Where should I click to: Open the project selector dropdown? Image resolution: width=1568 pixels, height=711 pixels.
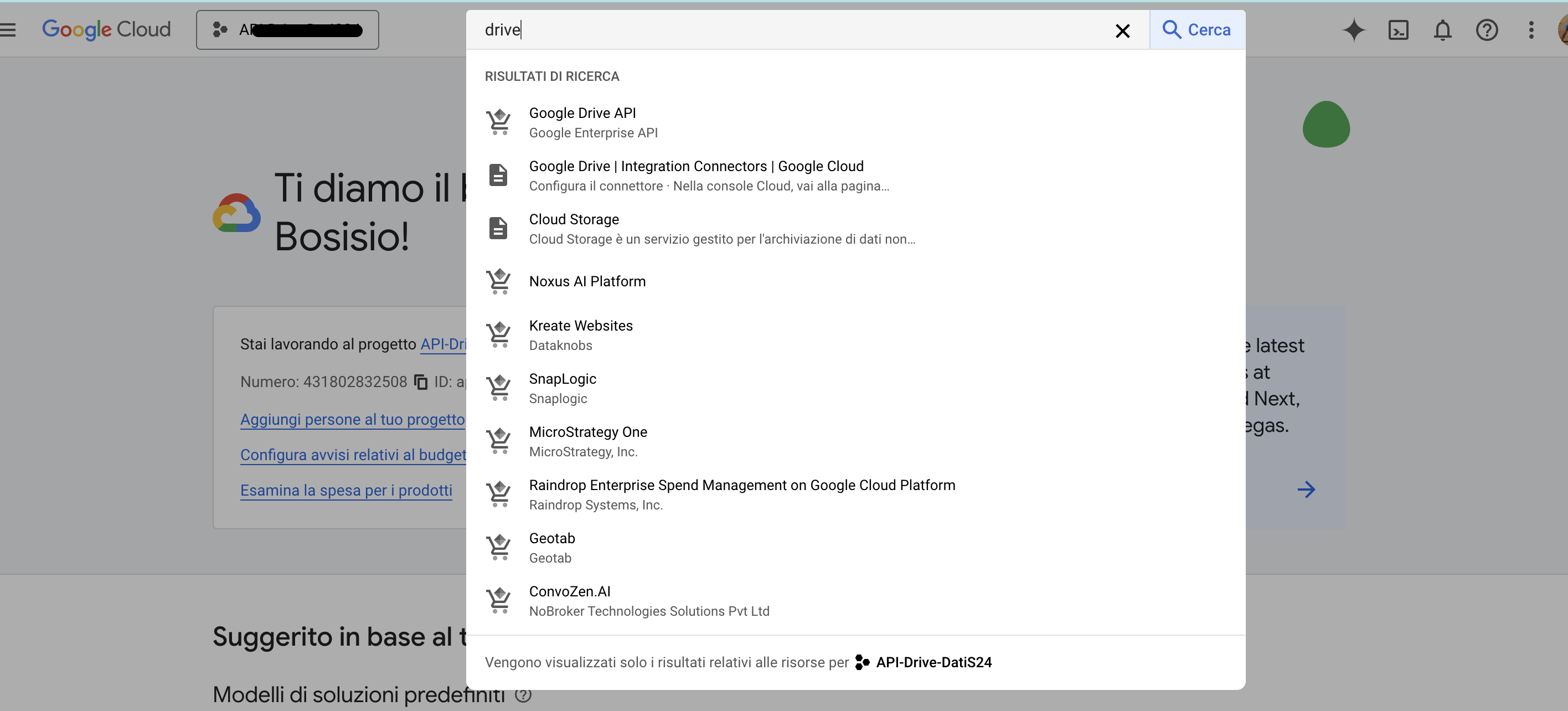287,29
